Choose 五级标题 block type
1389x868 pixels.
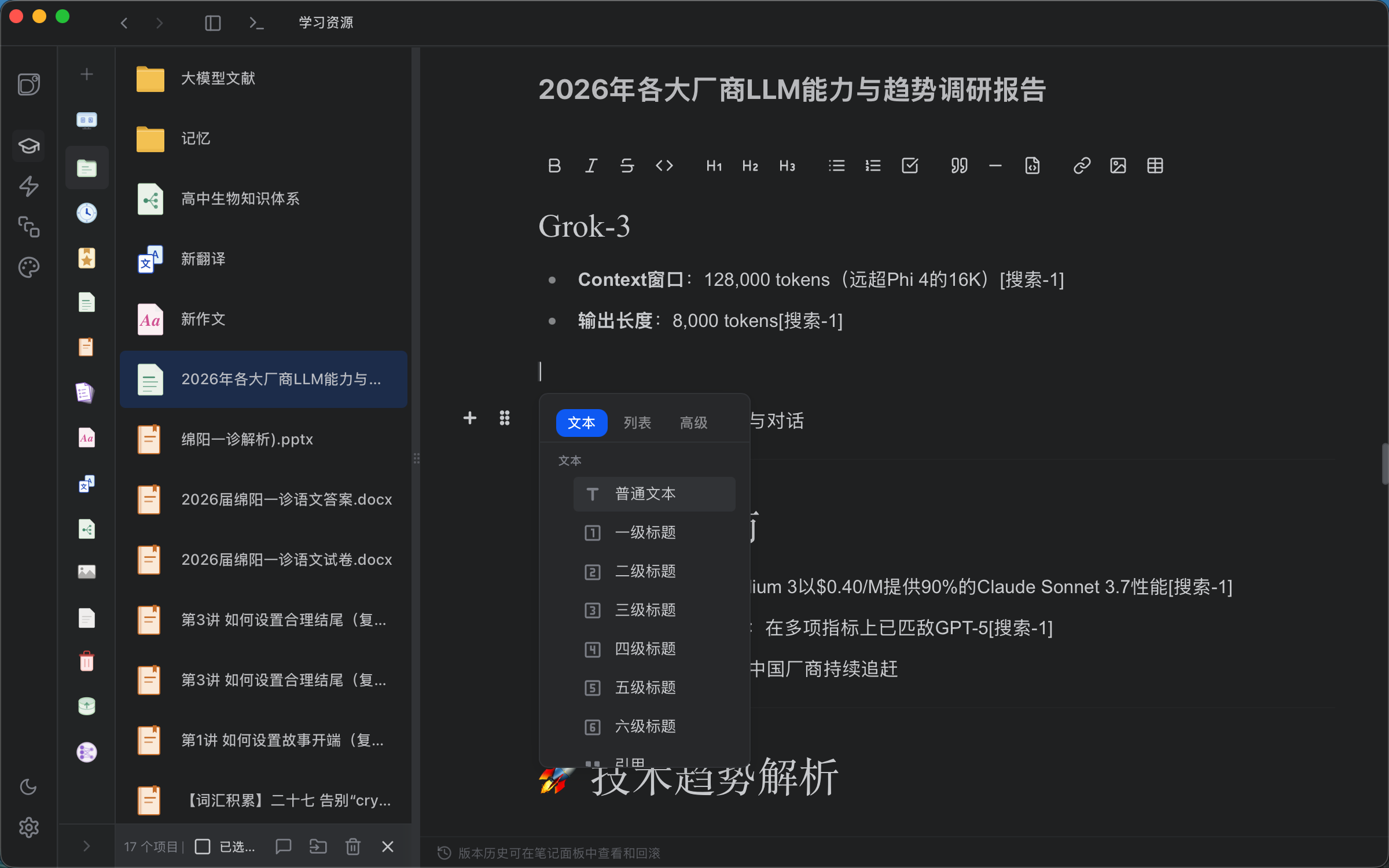[x=654, y=688]
